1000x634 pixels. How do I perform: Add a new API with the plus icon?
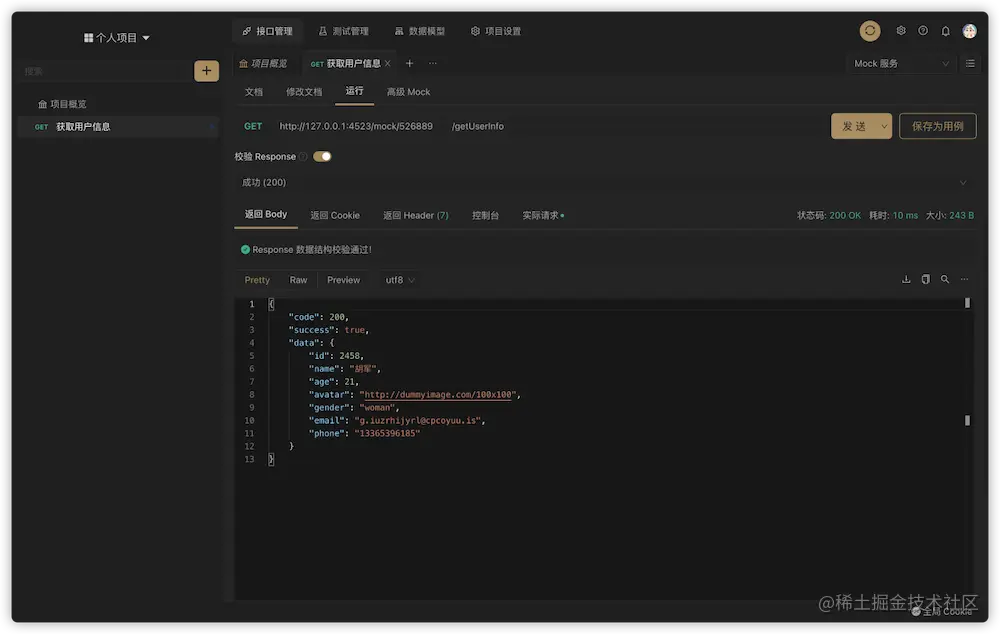(206, 71)
